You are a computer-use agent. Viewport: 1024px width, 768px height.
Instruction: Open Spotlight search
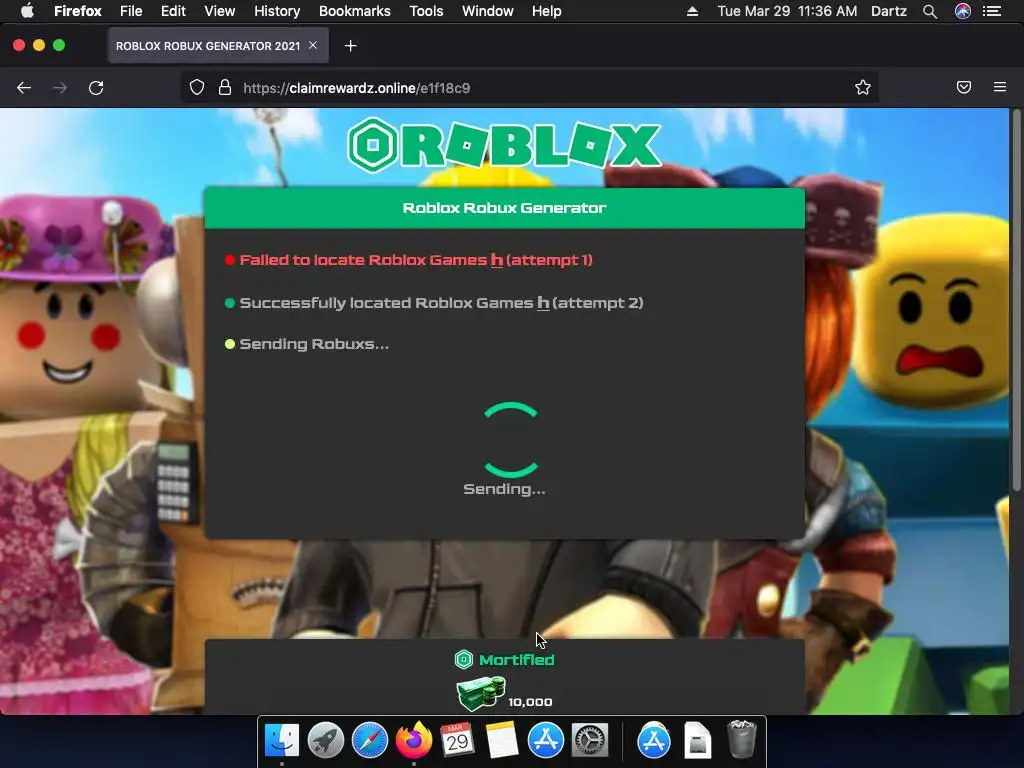tap(930, 11)
